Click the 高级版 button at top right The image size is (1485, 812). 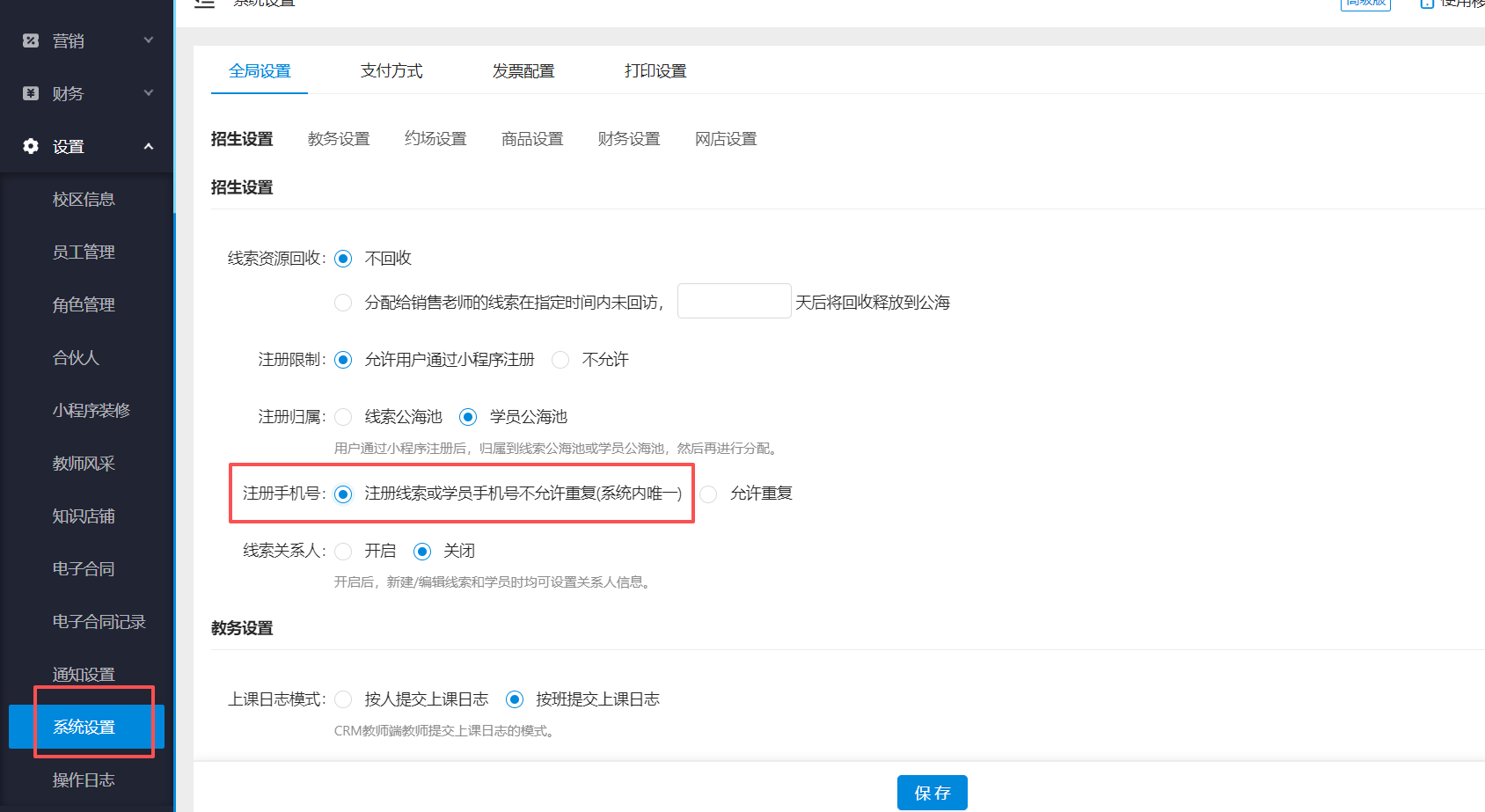tap(1365, 3)
